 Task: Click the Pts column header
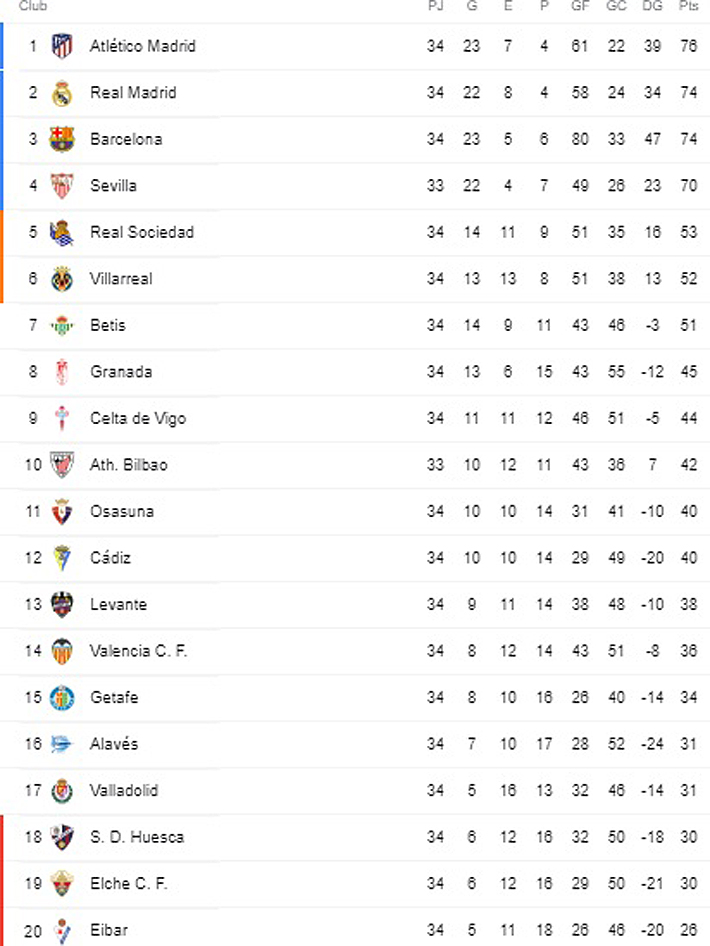[x=688, y=7]
